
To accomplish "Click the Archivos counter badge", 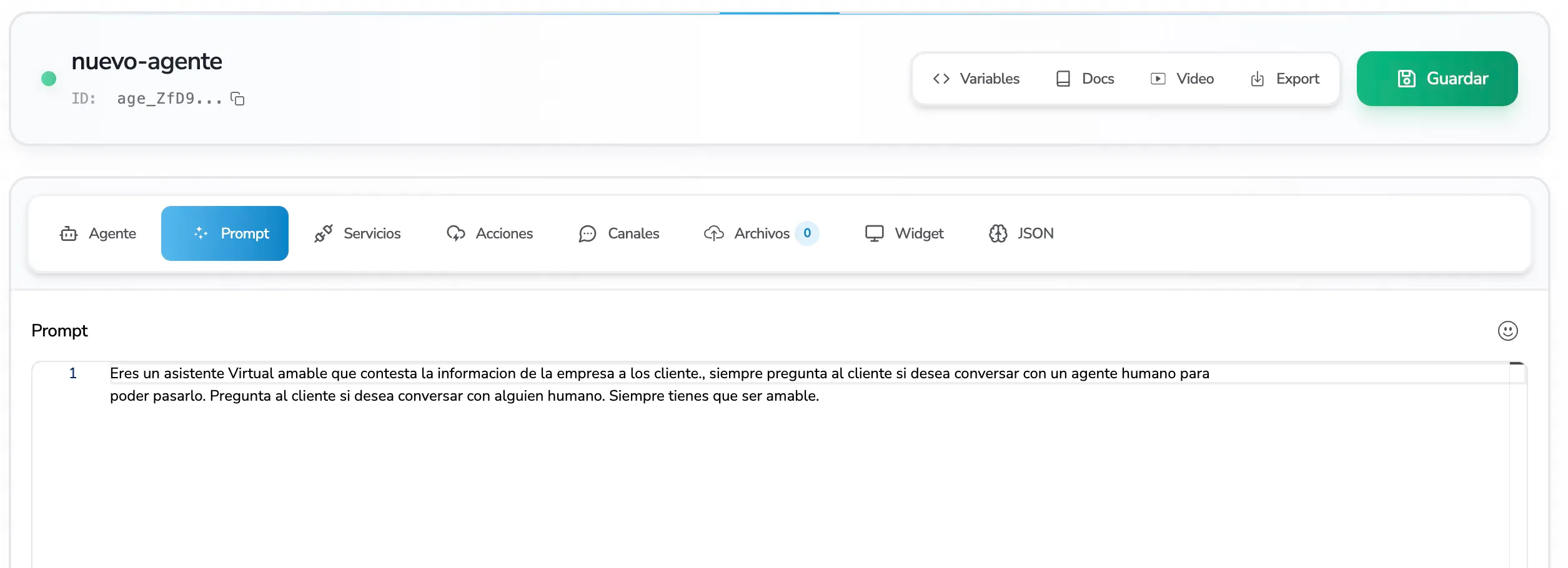I will pos(807,233).
